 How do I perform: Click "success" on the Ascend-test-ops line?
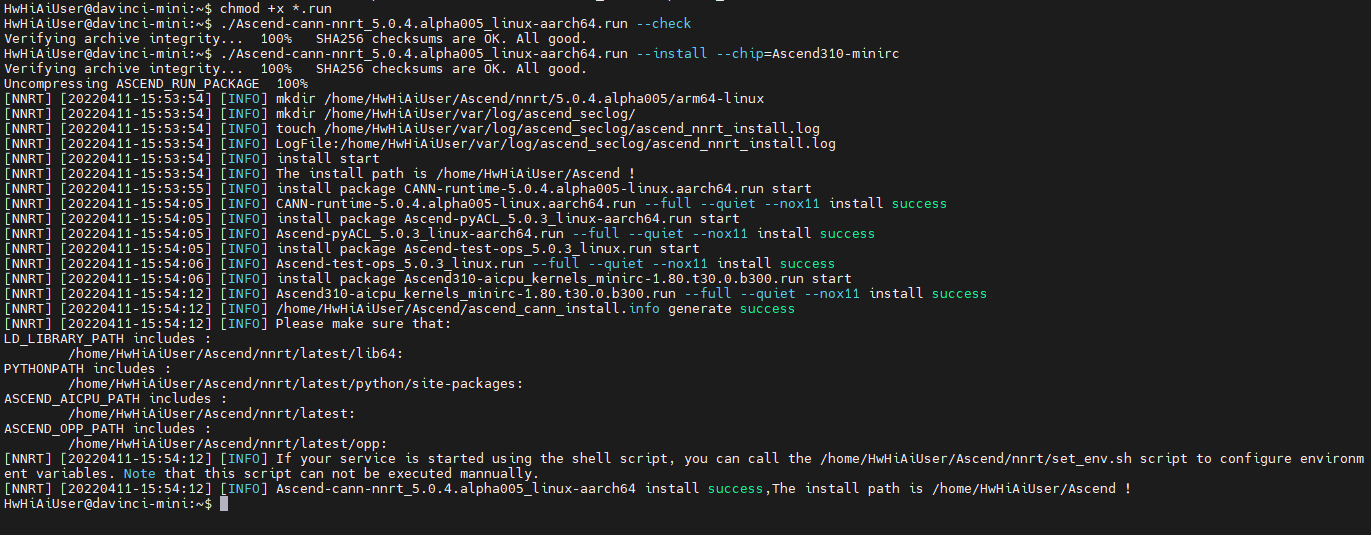806,263
